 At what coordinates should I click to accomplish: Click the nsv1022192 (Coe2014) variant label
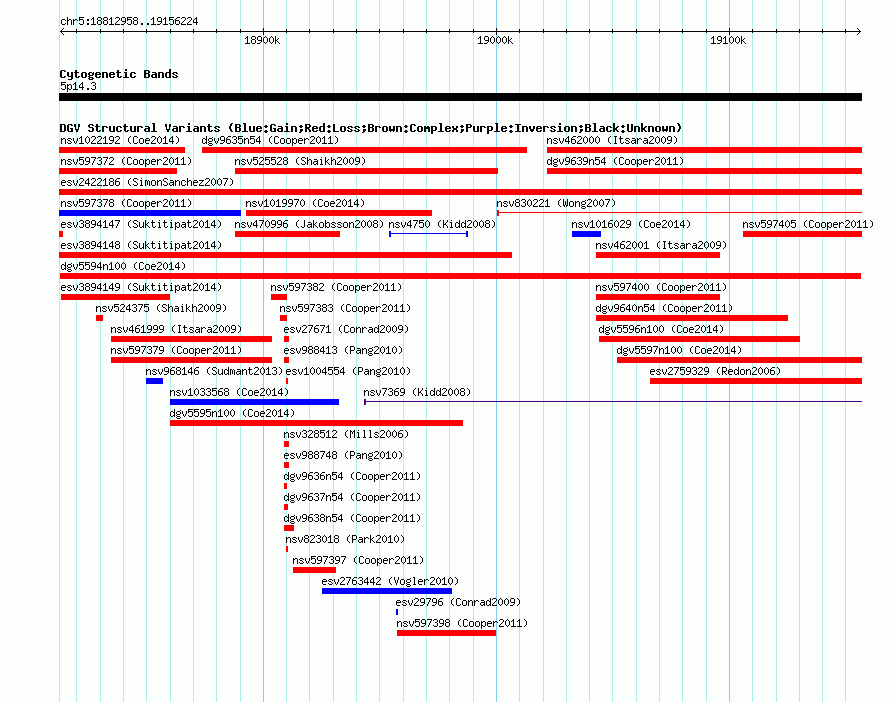pyautogui.click(x=120, y=140)
